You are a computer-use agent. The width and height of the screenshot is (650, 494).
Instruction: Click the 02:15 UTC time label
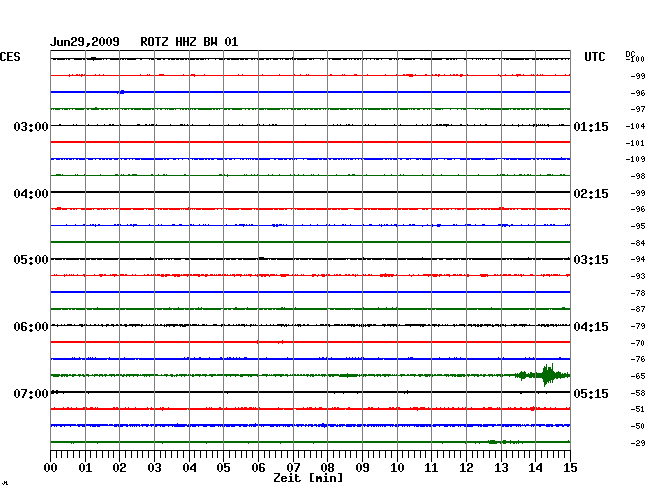591,194
